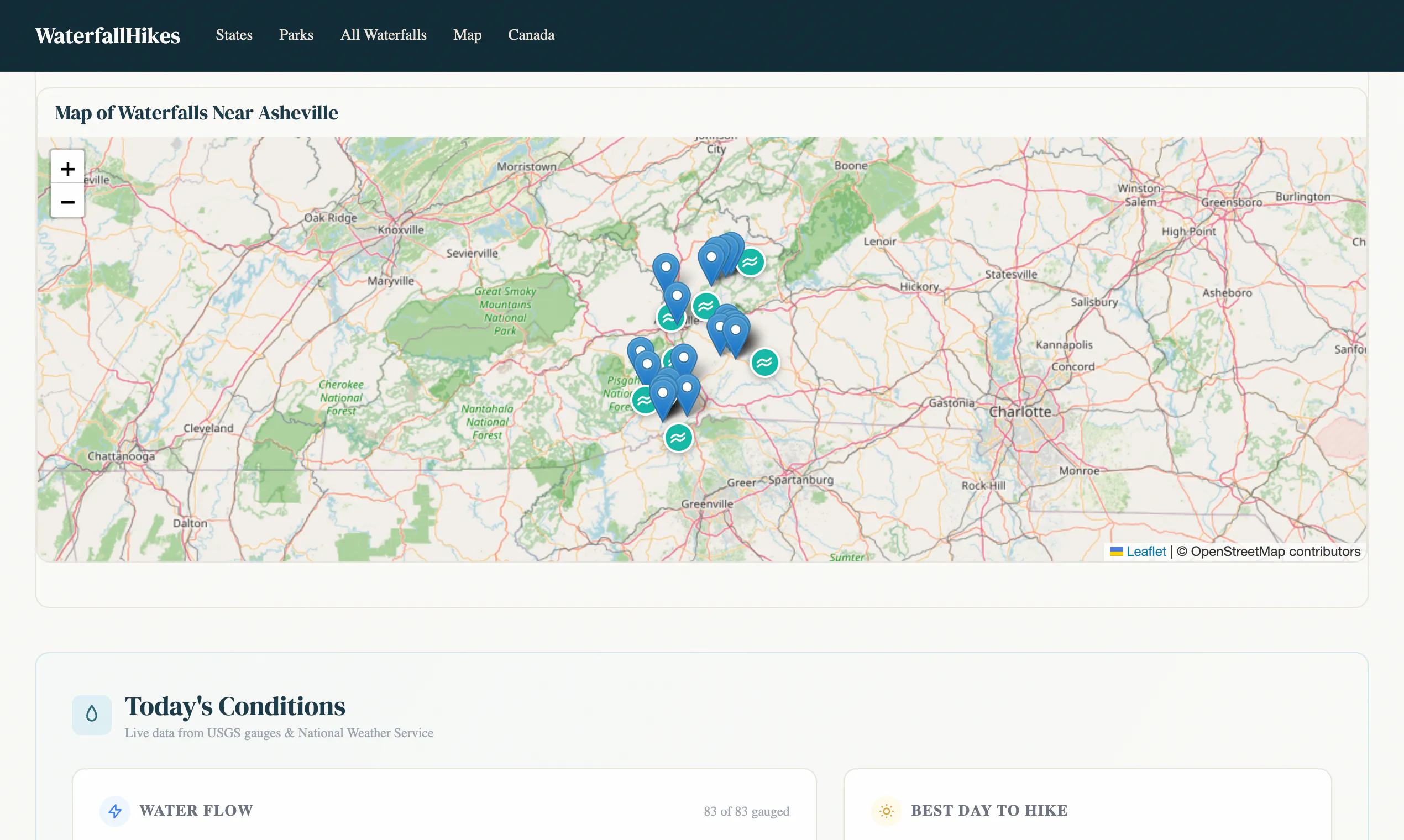The width and height of the screenshot is (1404, 840).
Task: Click the lightning bolt Water Flow icon
Action: tap(115, 811)
